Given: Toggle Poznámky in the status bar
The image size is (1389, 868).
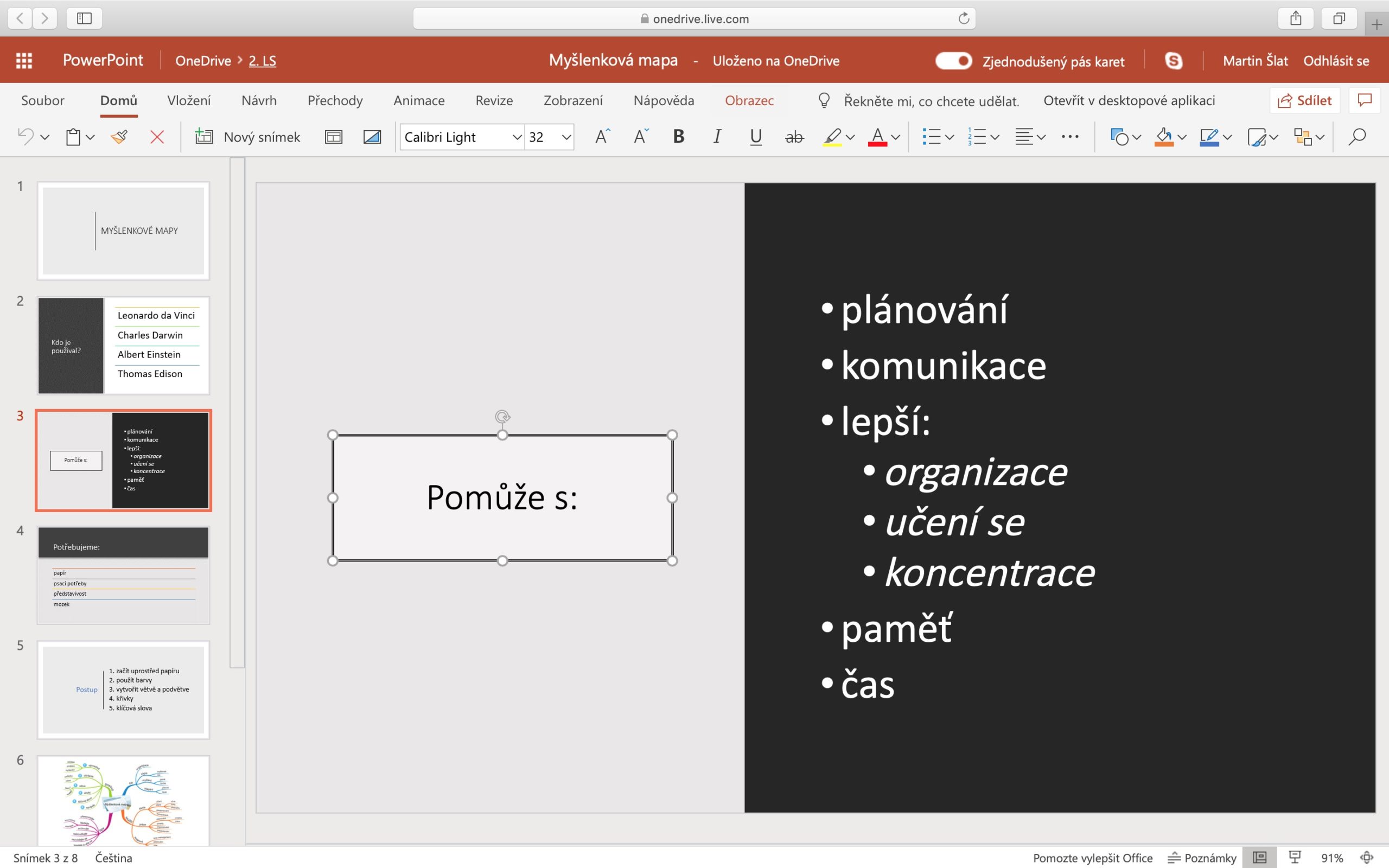Looking at the screenshot, I should 1206,858.
